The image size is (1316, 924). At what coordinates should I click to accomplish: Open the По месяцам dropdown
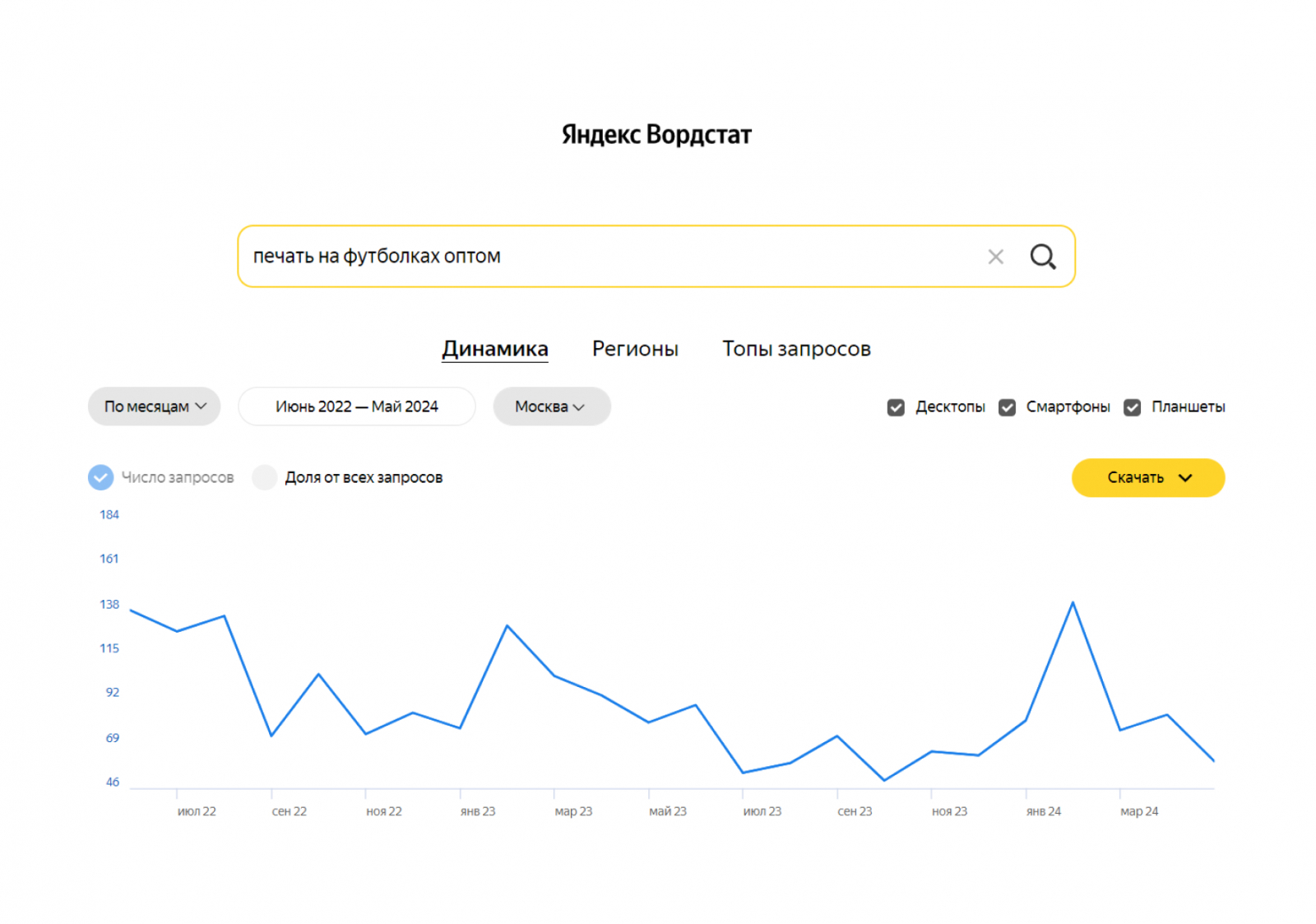pos(154,406)
